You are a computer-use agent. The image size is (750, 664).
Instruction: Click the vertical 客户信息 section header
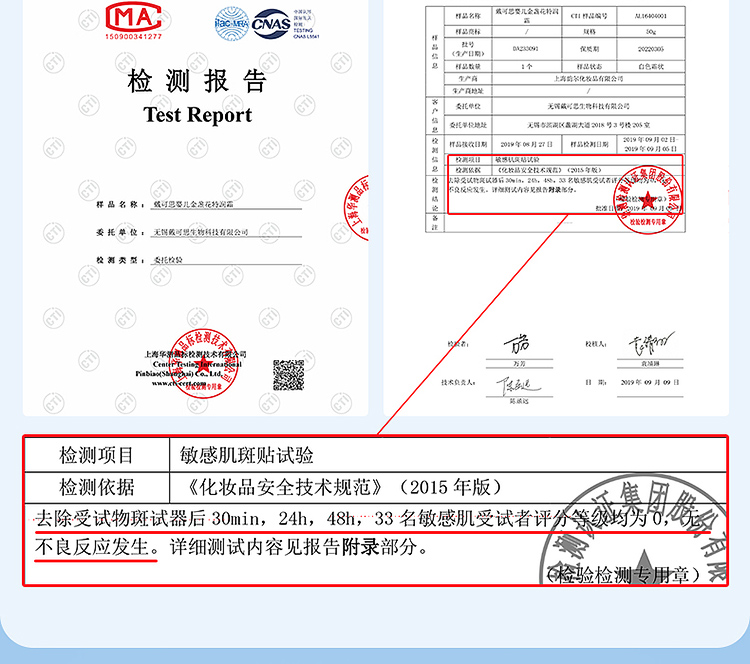pyautogui.click(x=435, y=116)
